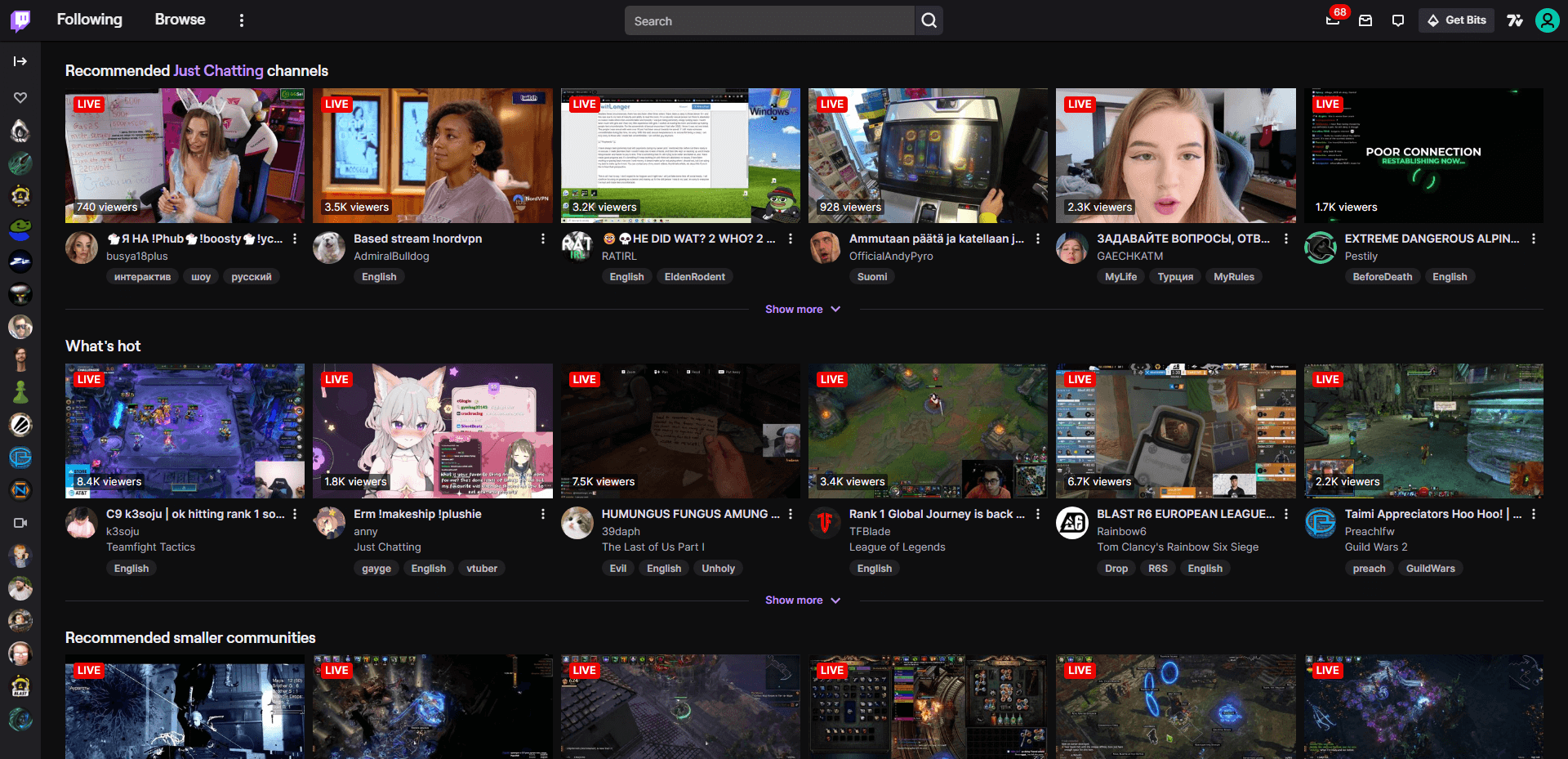Click the AdmiralBulldog channel name
Image resolution: width=1568 pixels, height=759 pixels.
pos(391,257)
